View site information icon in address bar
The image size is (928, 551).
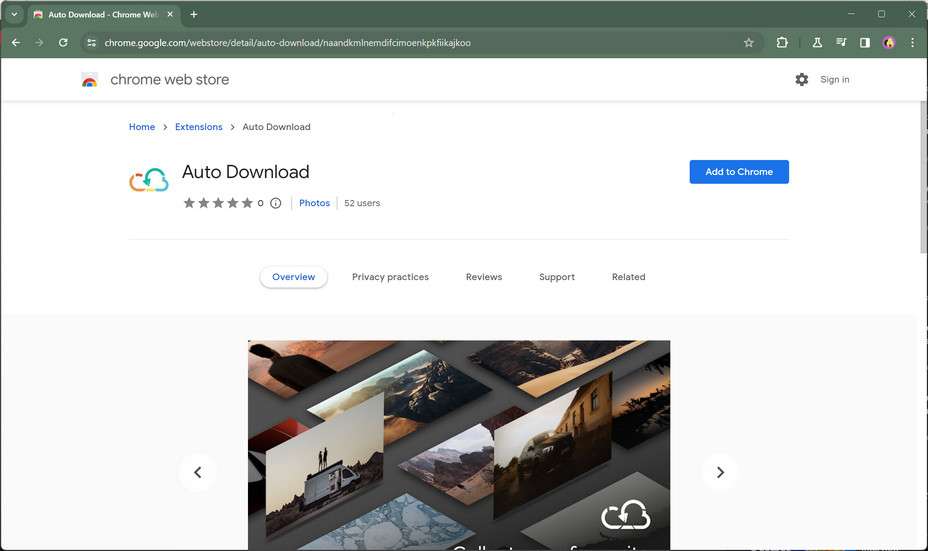pos(91,43)
